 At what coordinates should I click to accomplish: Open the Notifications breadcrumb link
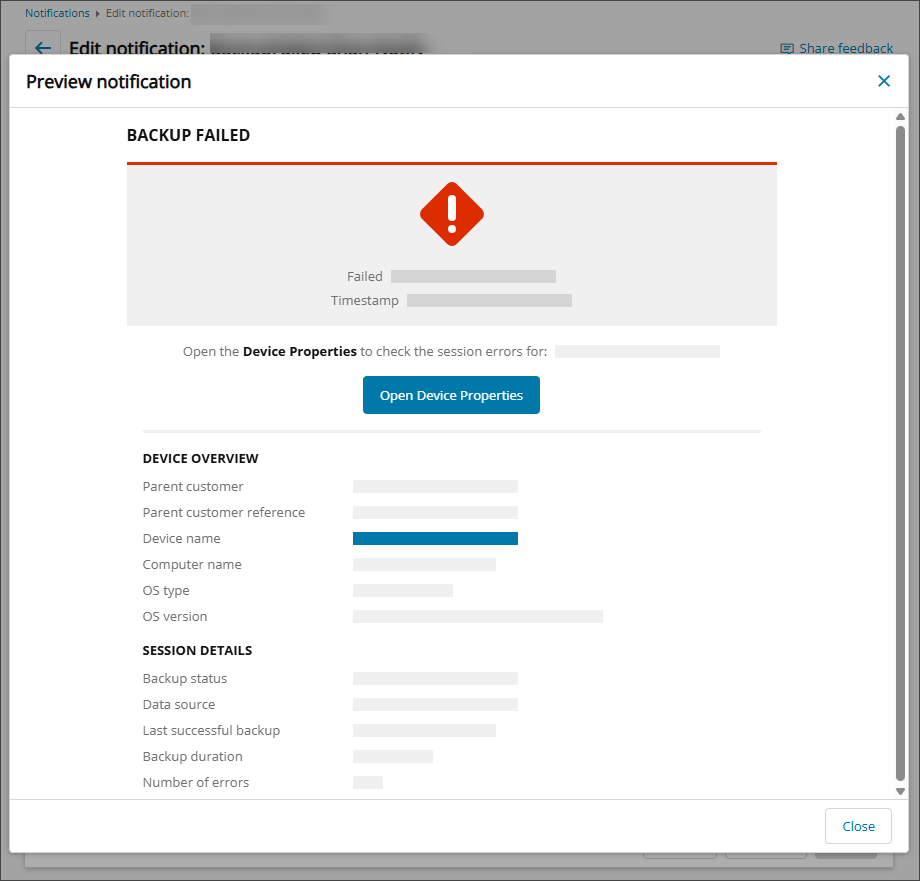[57, 14]
